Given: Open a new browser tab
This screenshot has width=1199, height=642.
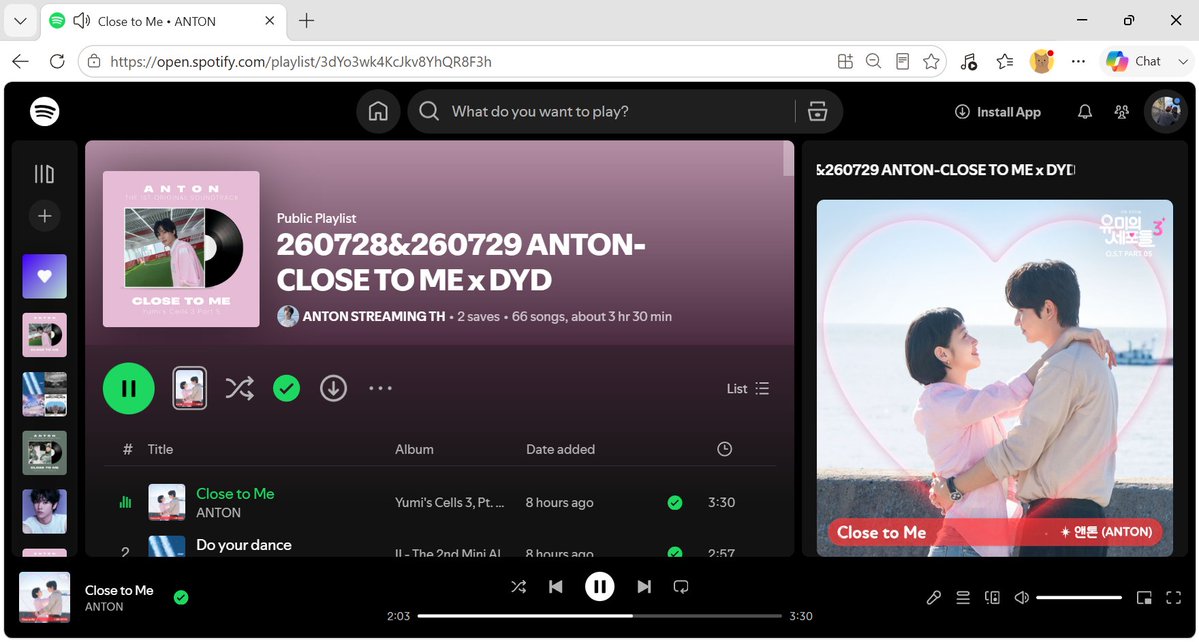Looking at the screenshot, I should click(x=306, y=21).
